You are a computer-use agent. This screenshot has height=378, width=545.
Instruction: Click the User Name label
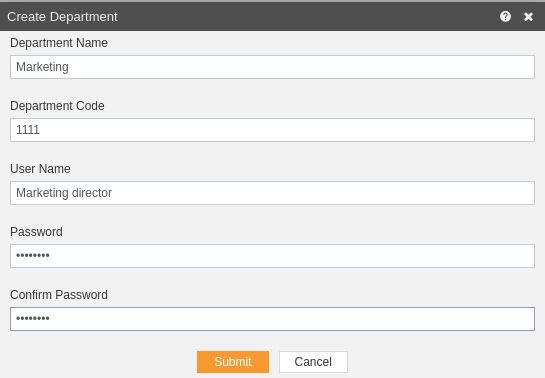point(40,169)
